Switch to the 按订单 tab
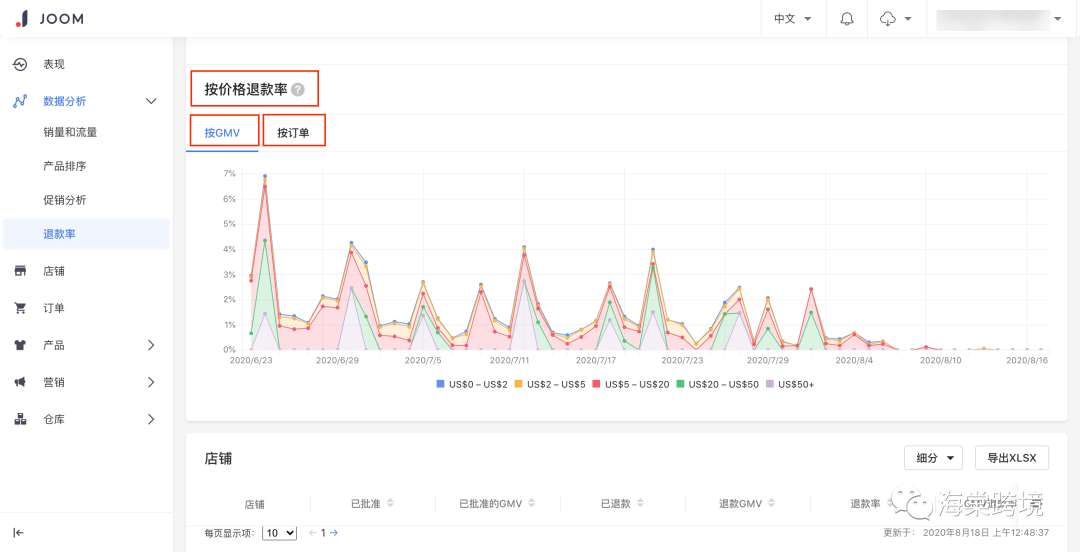This screenshot has width=1080, height=552. tap(293, 133)
